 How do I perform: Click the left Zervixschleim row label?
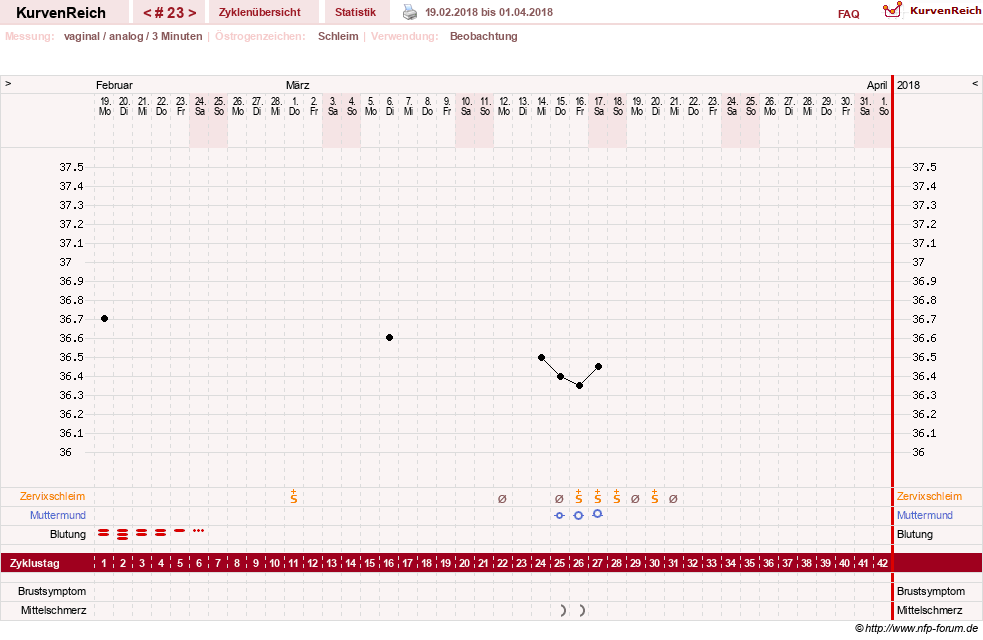point(53,496)
